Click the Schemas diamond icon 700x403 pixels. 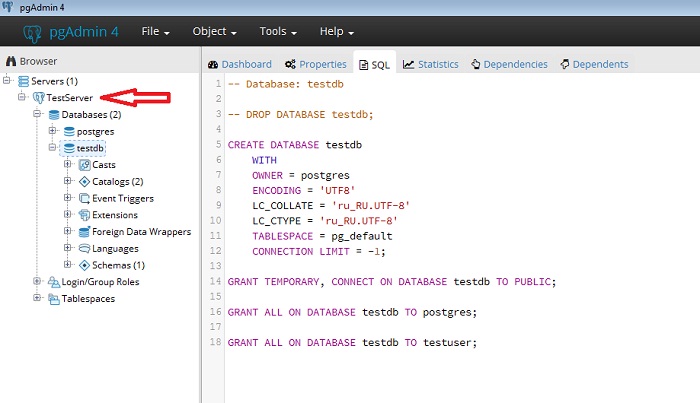tap(84, 265)
